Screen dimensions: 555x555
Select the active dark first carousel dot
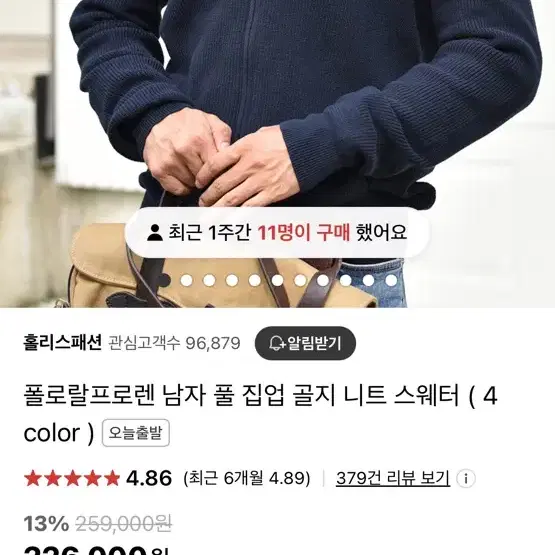coord(164,280)
